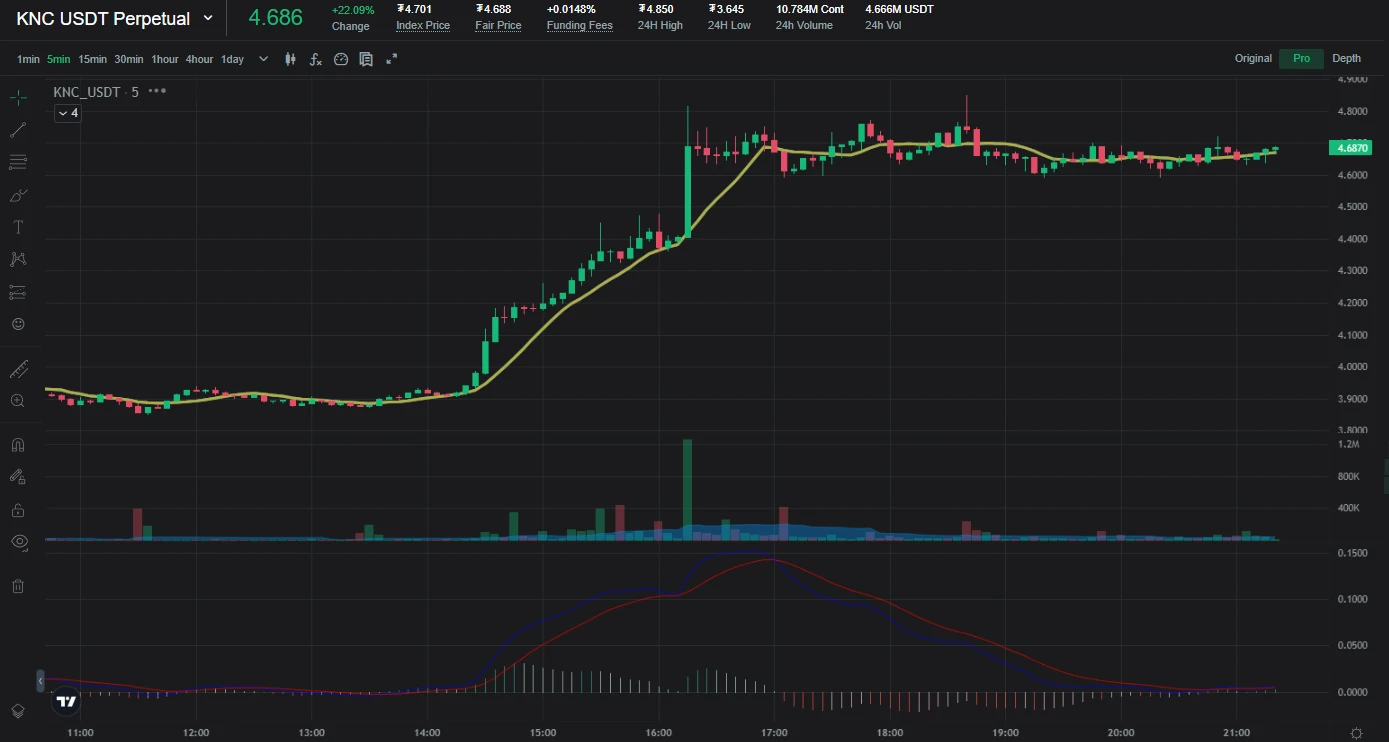Image resolution: width=1389 pixels, height=742 pixels.
Task: Expand the more timeframes dropdown
Action: point(264,59)
